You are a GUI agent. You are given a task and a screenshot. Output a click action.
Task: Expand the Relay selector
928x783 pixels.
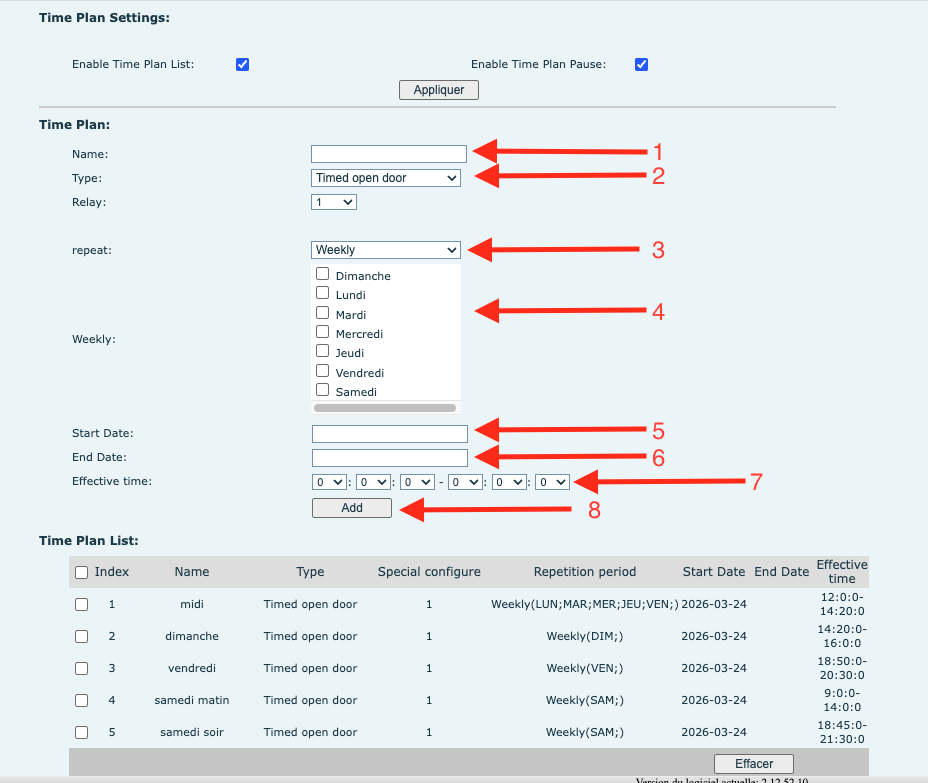(334, 202)
